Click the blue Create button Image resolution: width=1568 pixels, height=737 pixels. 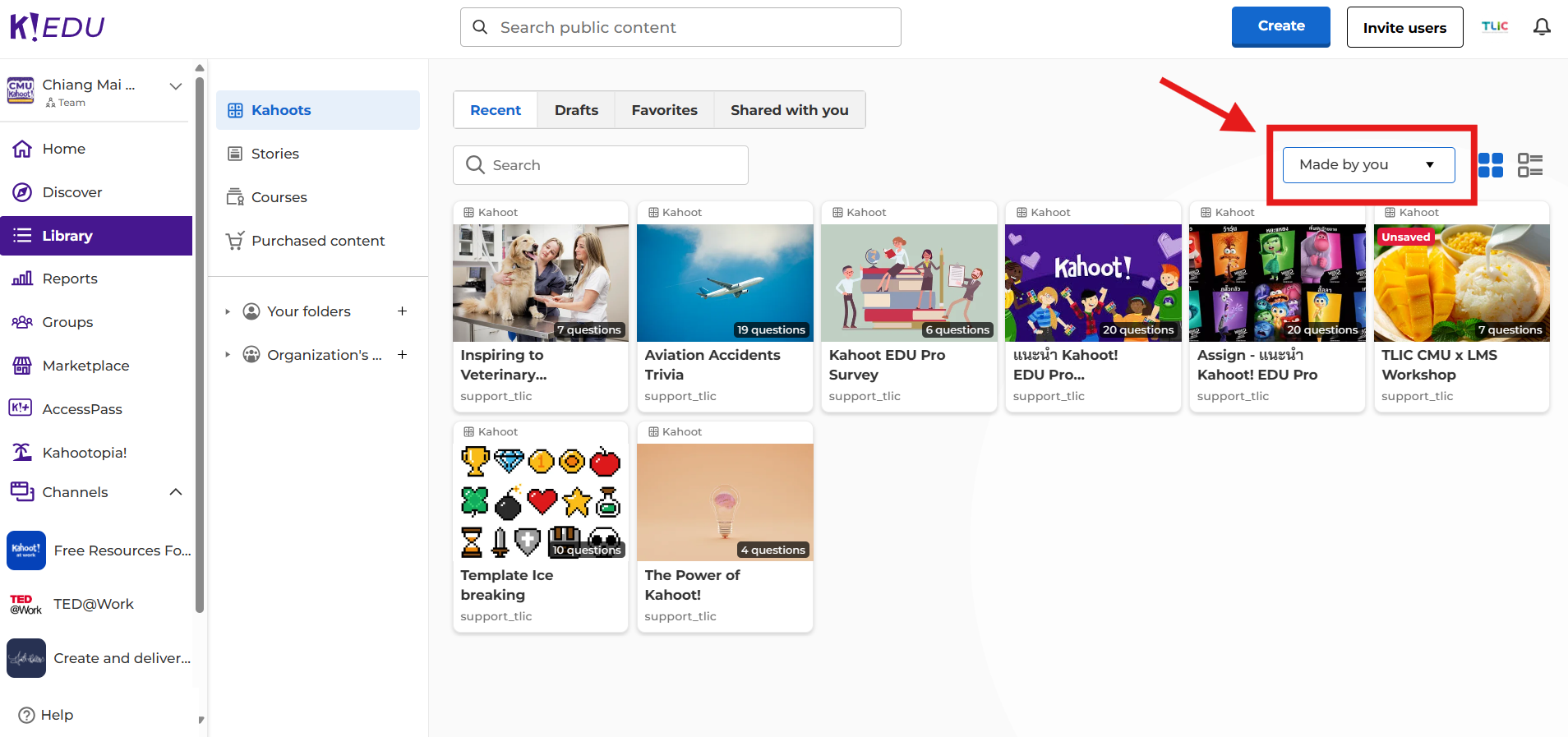pos(1280,26)
